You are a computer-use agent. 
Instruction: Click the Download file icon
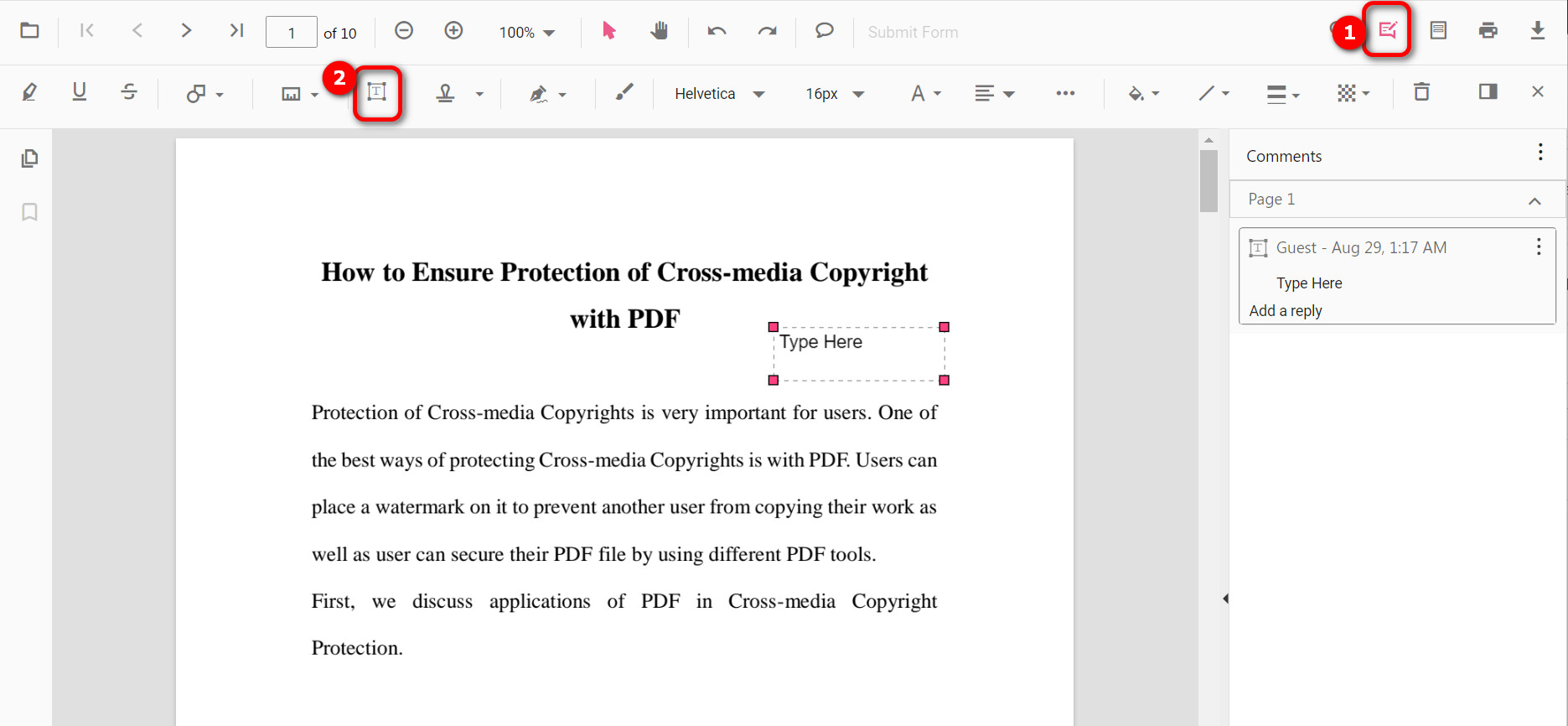pos(1537,31)
